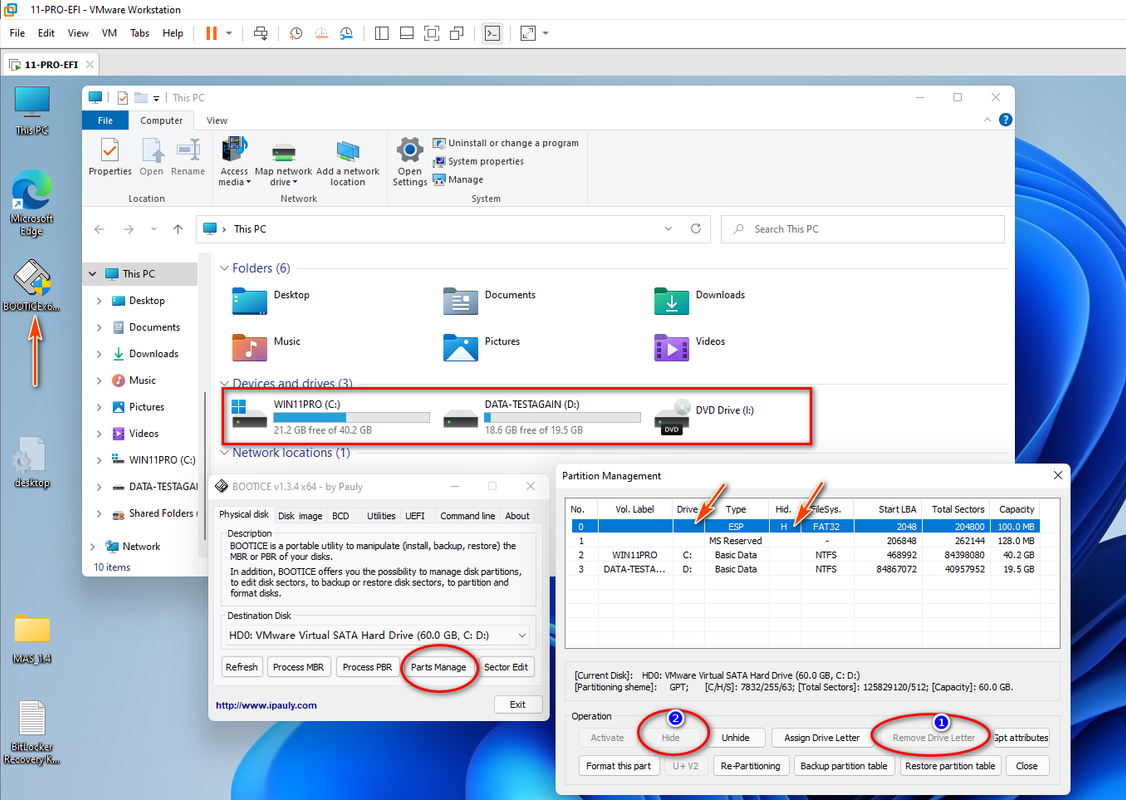Open the VMware VM menu
The height and width of the screenshot is (800, 1126).
tap(109, 33)
